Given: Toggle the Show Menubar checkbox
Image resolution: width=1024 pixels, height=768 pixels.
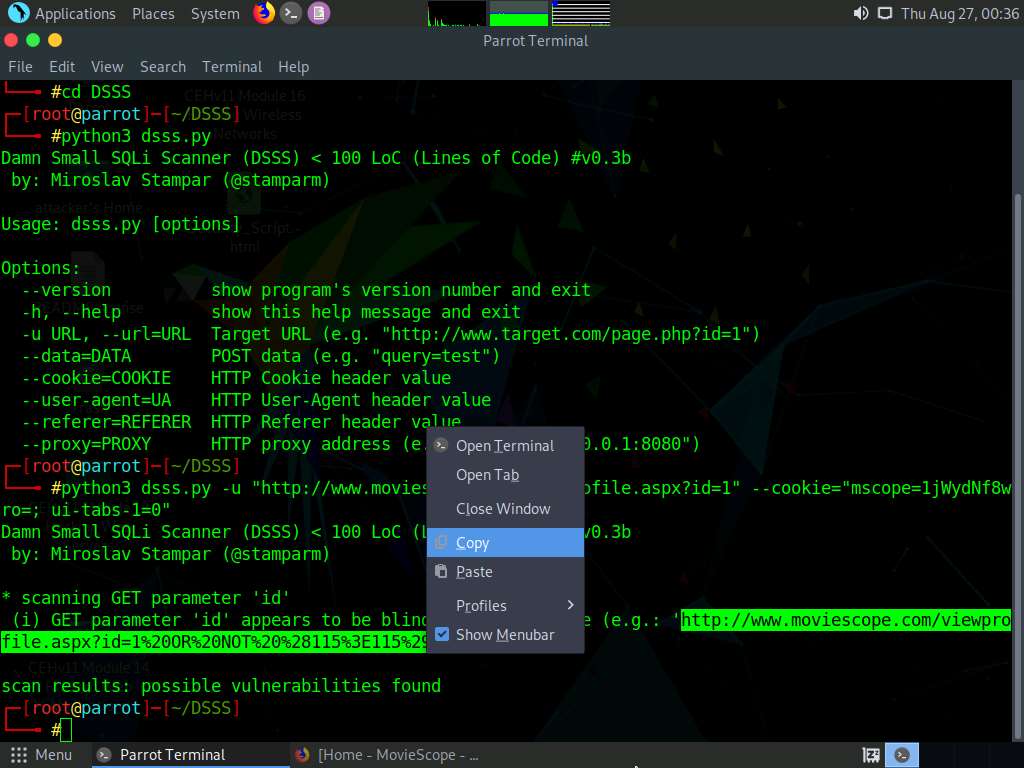Looking at the screenshot, I should click(x=442, y=633).
